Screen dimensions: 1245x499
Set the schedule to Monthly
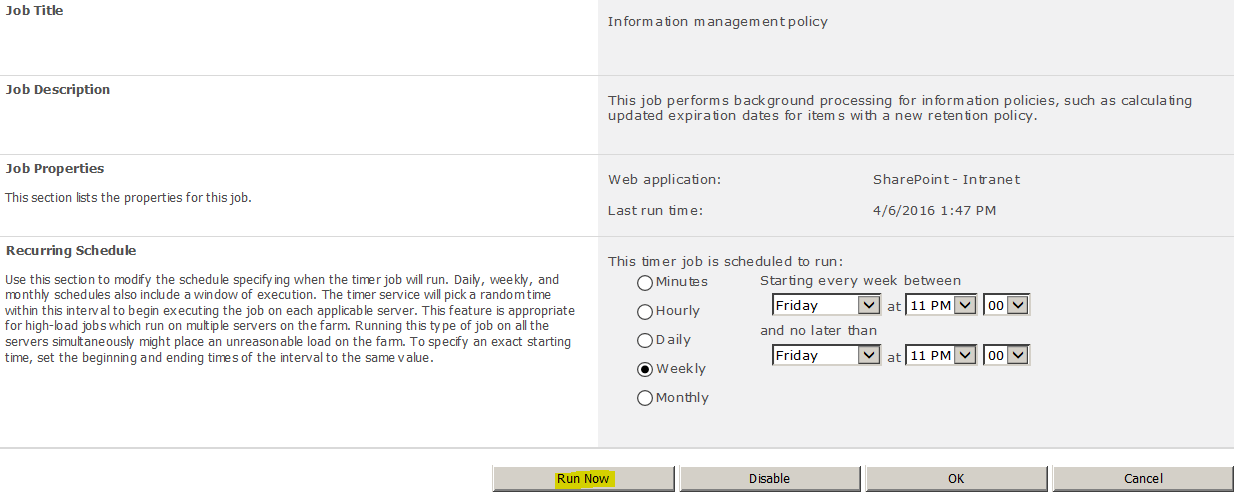point(645,398)
